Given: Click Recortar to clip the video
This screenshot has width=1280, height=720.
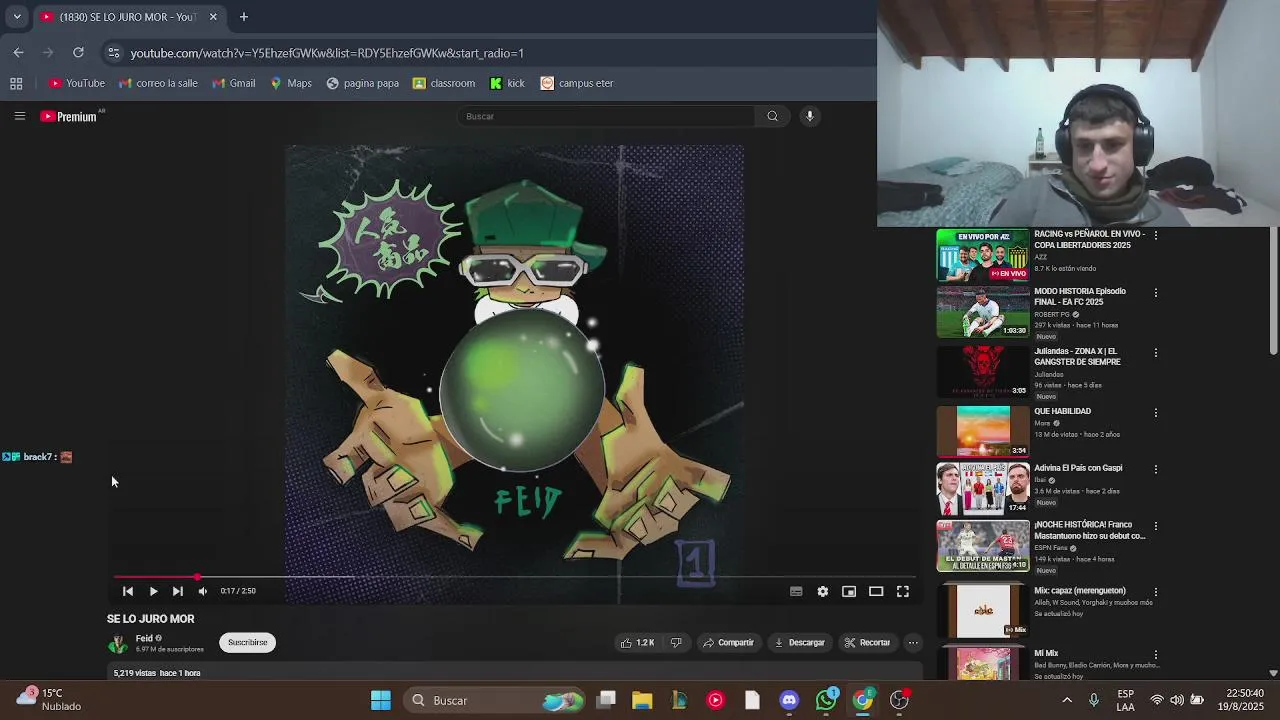Looking at the screenshot, I should (x=867, y=643).
